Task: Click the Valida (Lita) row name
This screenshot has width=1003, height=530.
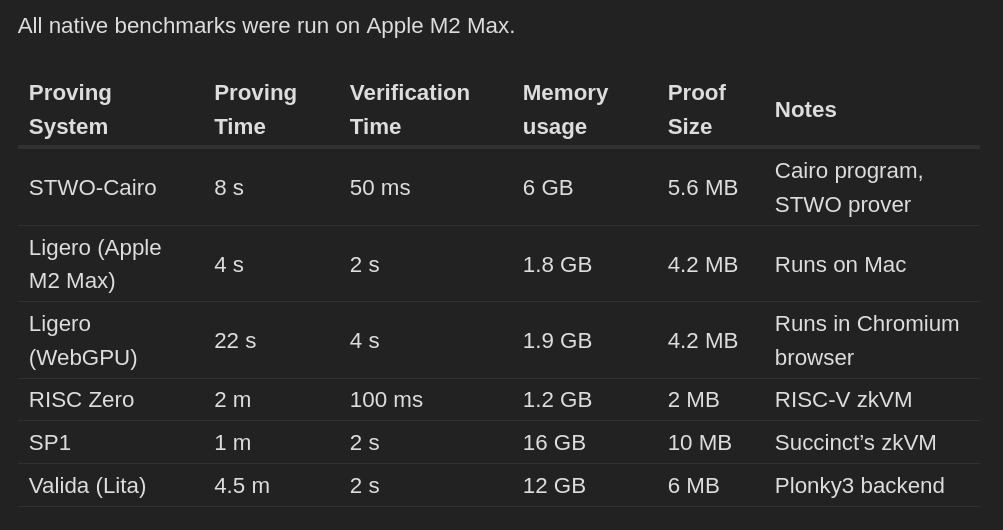Action: [87, 486]
